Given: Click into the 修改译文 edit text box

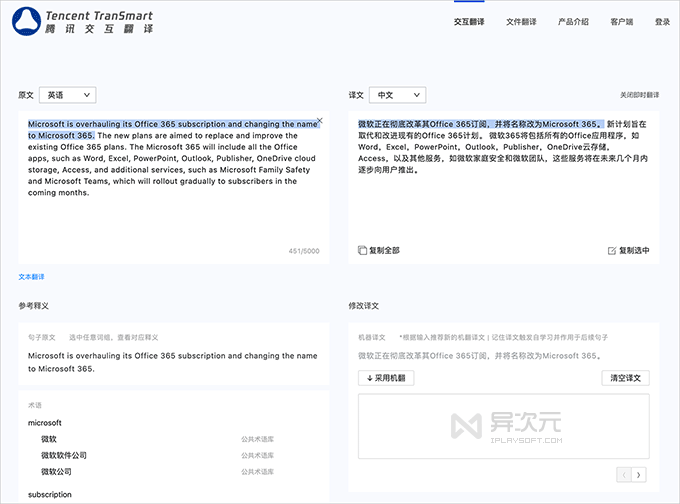Looking at the screenshot, I should 503,426.
